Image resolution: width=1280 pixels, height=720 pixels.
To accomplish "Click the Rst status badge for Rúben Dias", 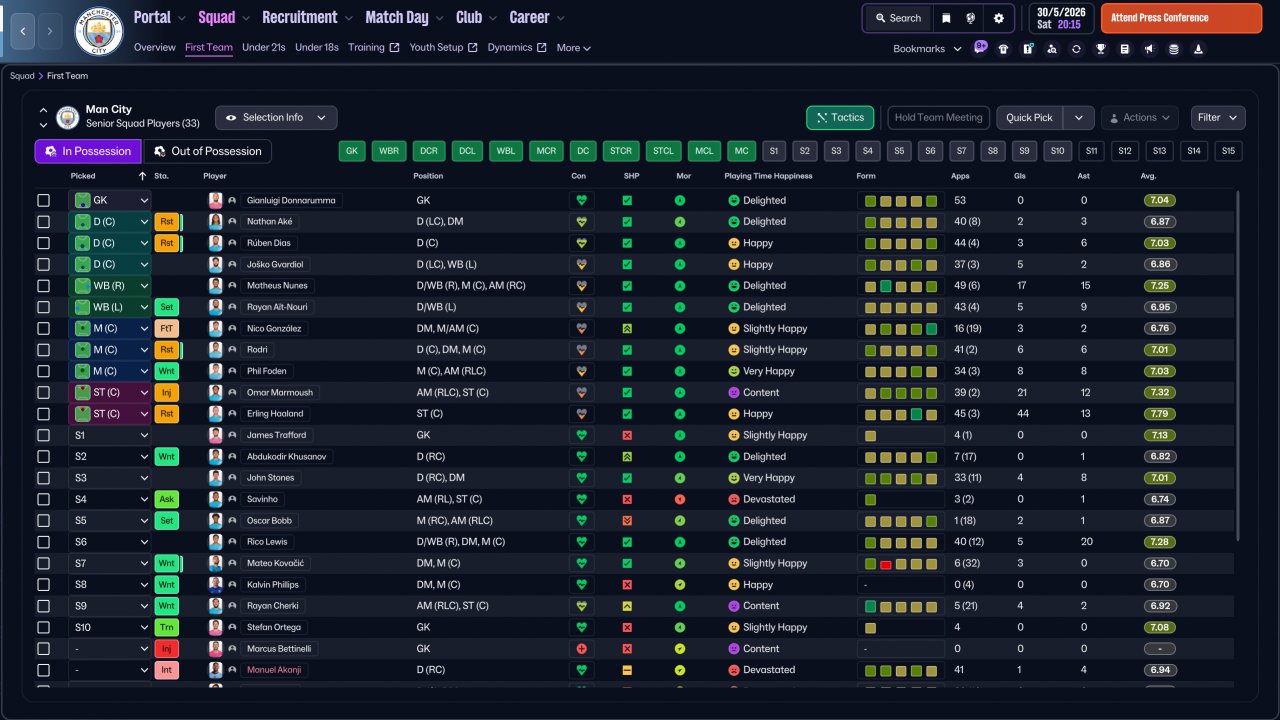I will (167, 243).
